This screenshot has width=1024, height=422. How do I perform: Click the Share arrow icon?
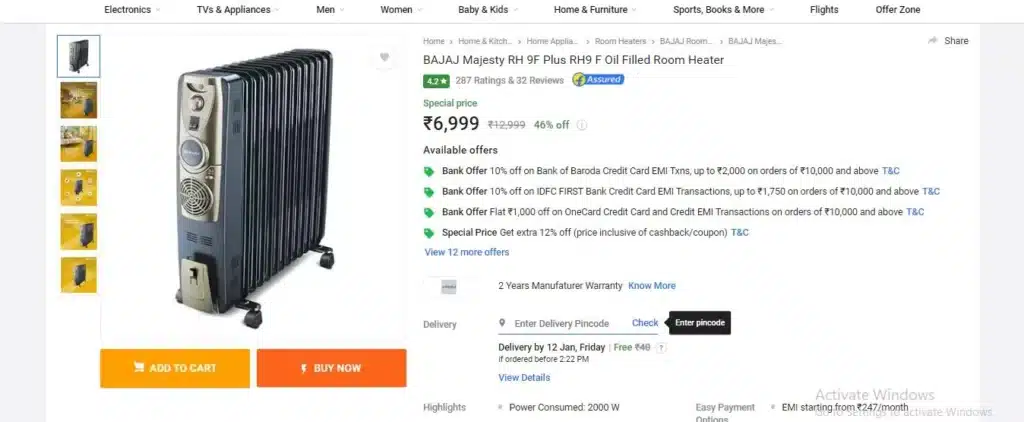click(933, 41)
